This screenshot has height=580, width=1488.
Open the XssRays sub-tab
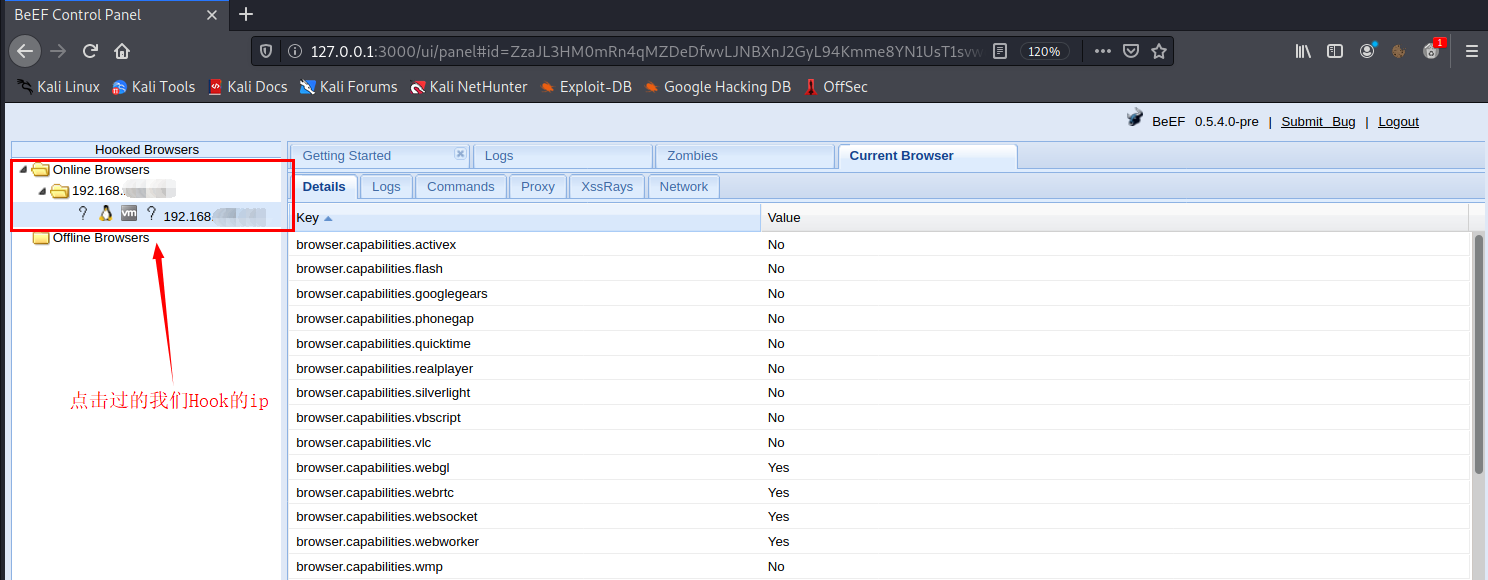coord(607,187)
